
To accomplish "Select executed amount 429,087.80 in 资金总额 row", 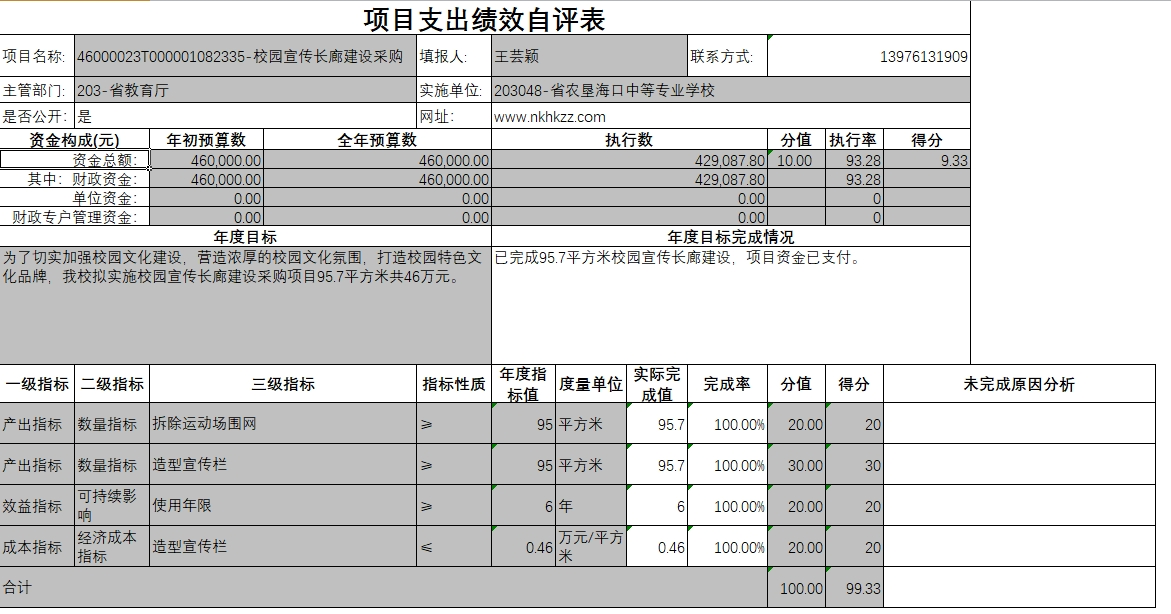I will tap(630, 160).
